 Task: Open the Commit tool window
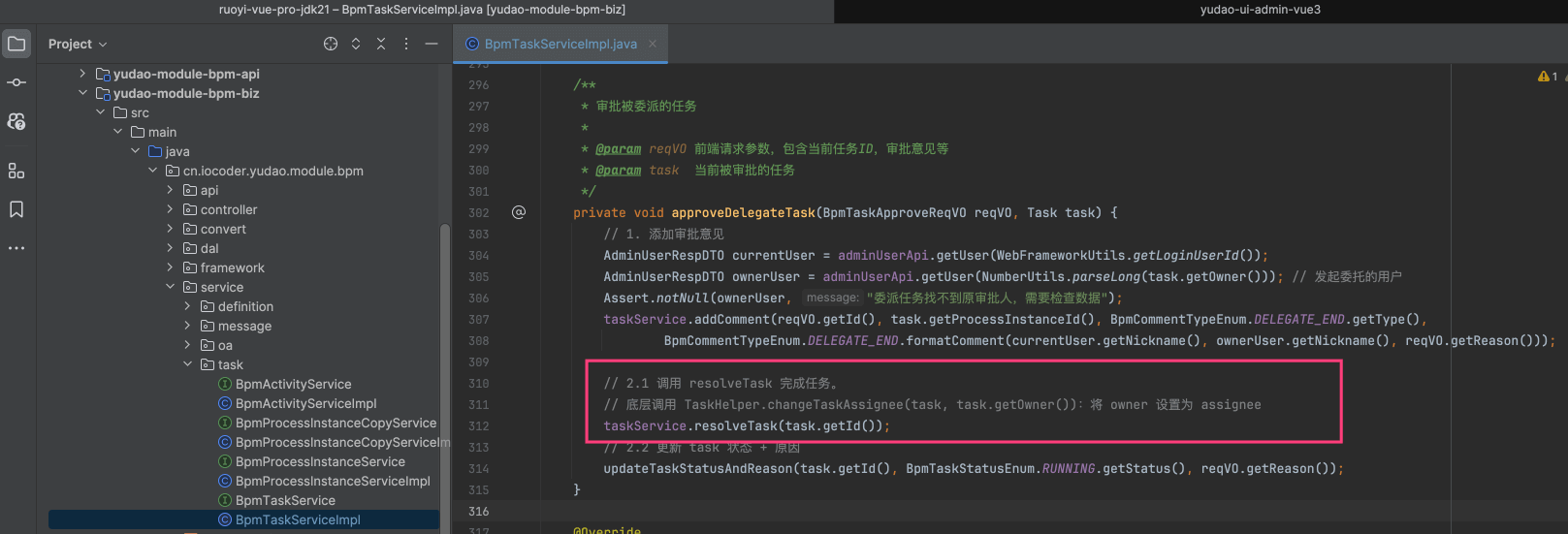(16, 82)
